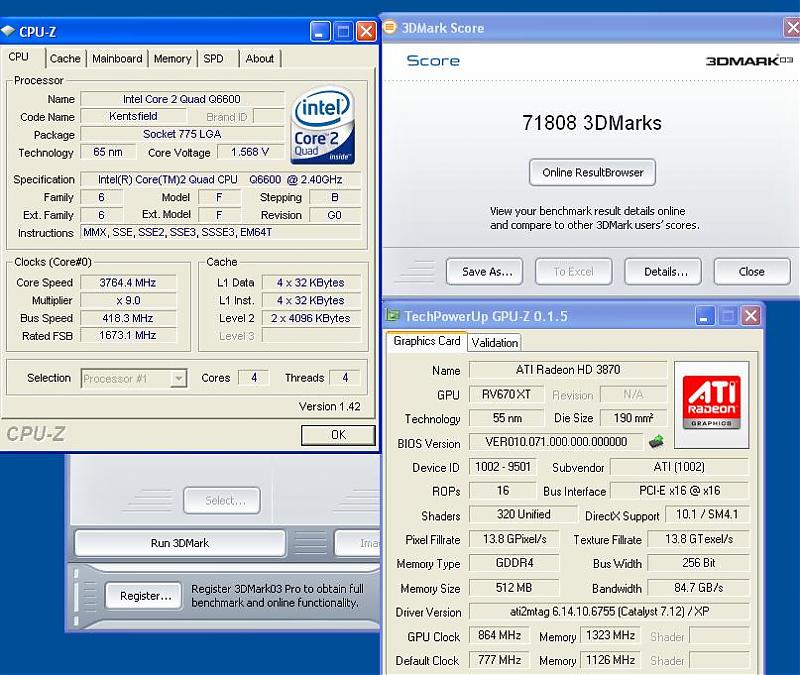800x675 pixels.
Task: Click the GPU-Z Technology value 55 nm
Action: pos(506,418)
